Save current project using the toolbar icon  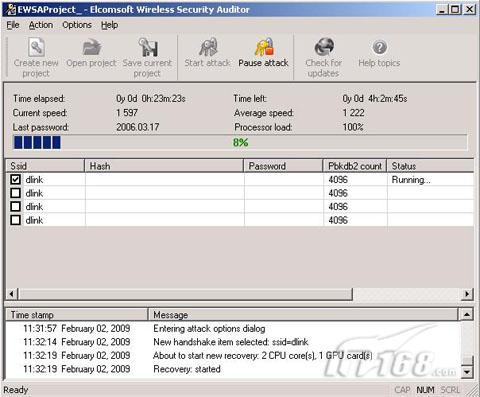(x=148, y=47)
